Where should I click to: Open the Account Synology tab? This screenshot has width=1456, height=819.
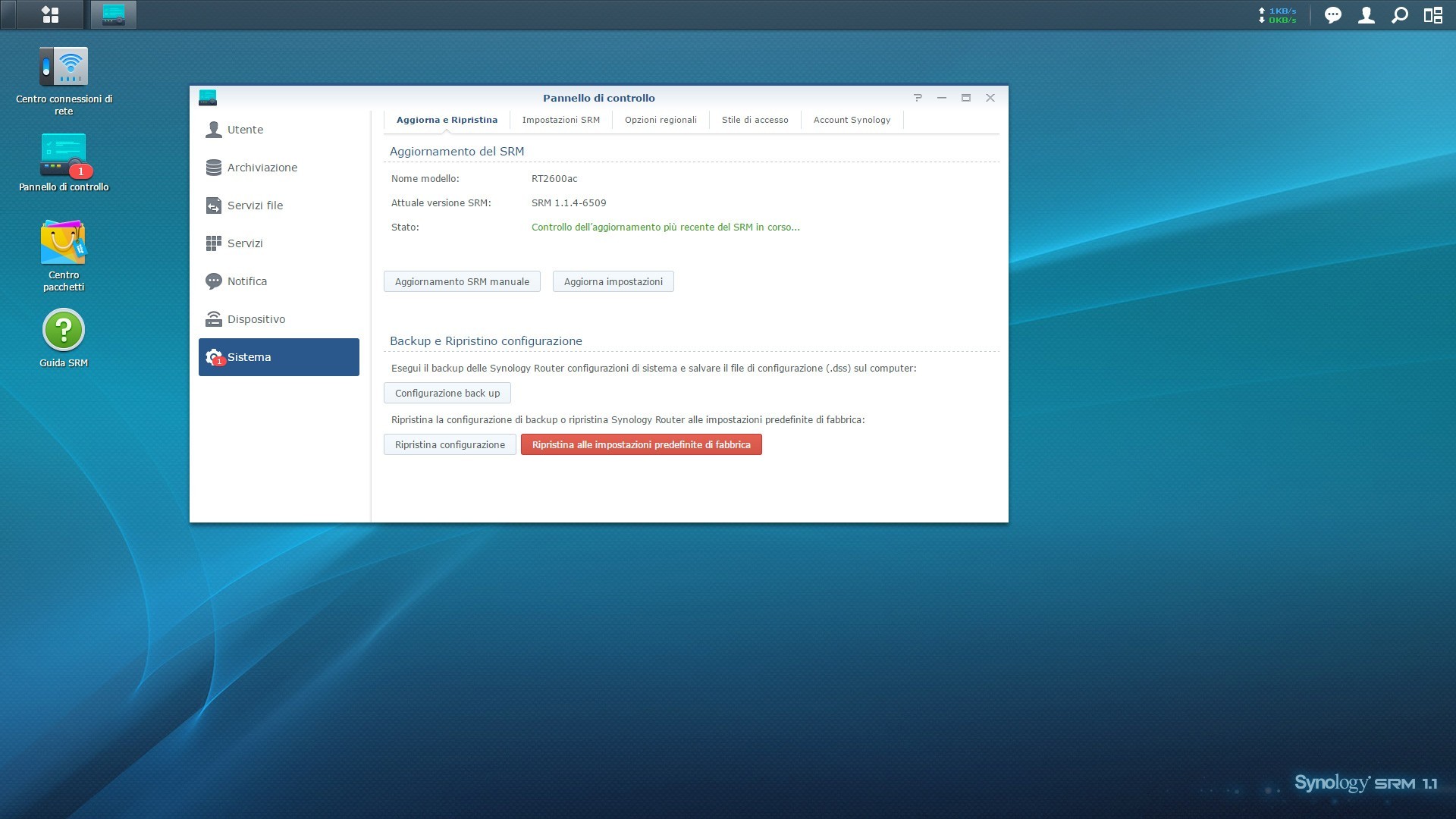(x=852, y=120)
